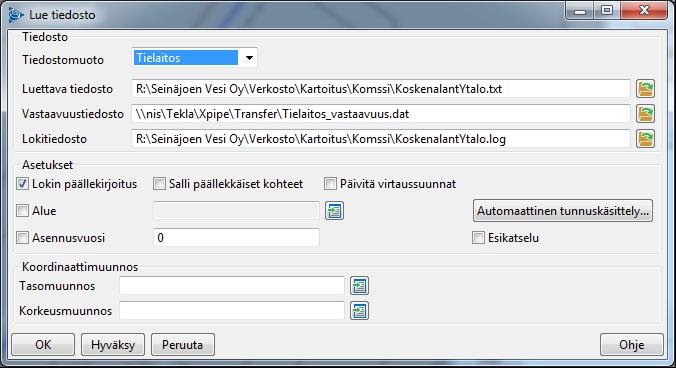Browse for the Lokitiedosto file

(x=645, y=139)
